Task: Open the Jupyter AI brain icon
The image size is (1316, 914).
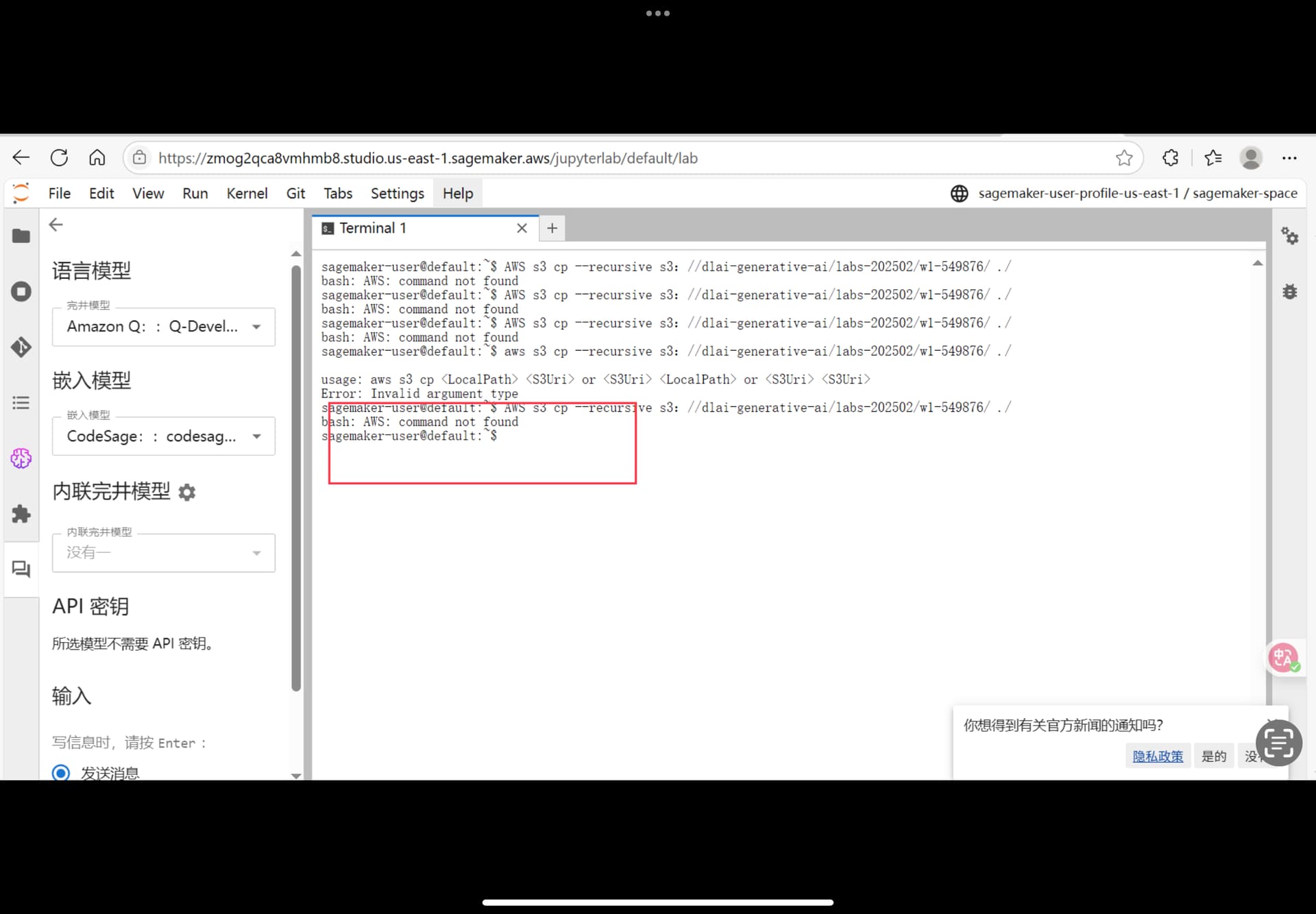Action: (21, 458)
